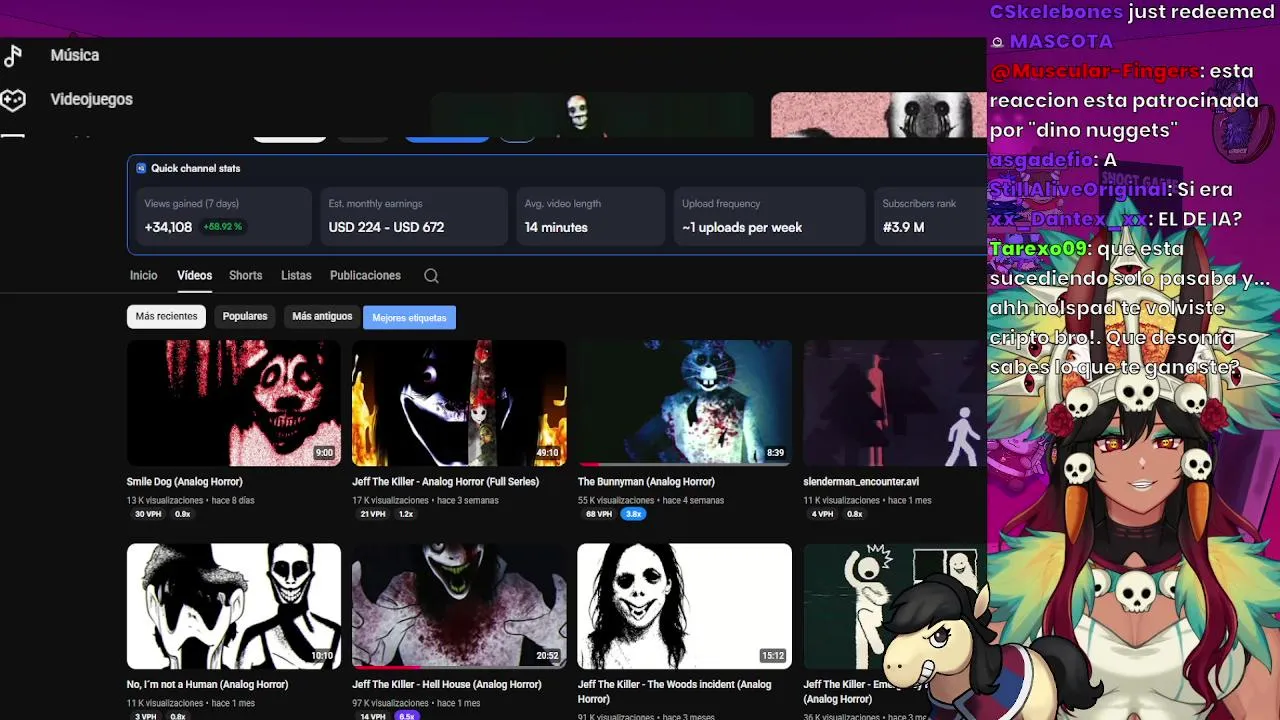Click the 1.2x badge under Full Series

point(406,514)
